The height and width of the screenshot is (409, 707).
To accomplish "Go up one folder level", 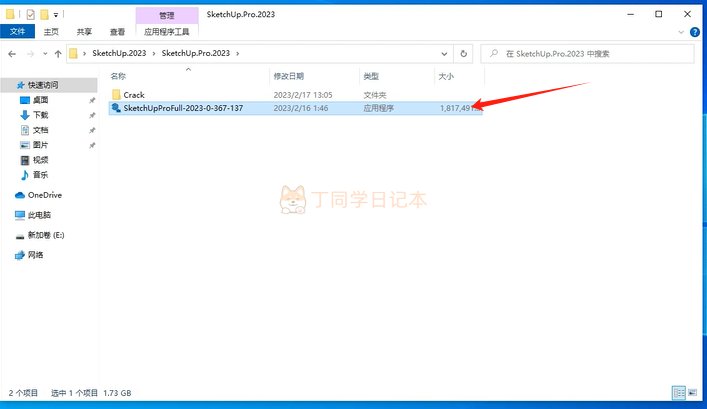I will [58, 54].
